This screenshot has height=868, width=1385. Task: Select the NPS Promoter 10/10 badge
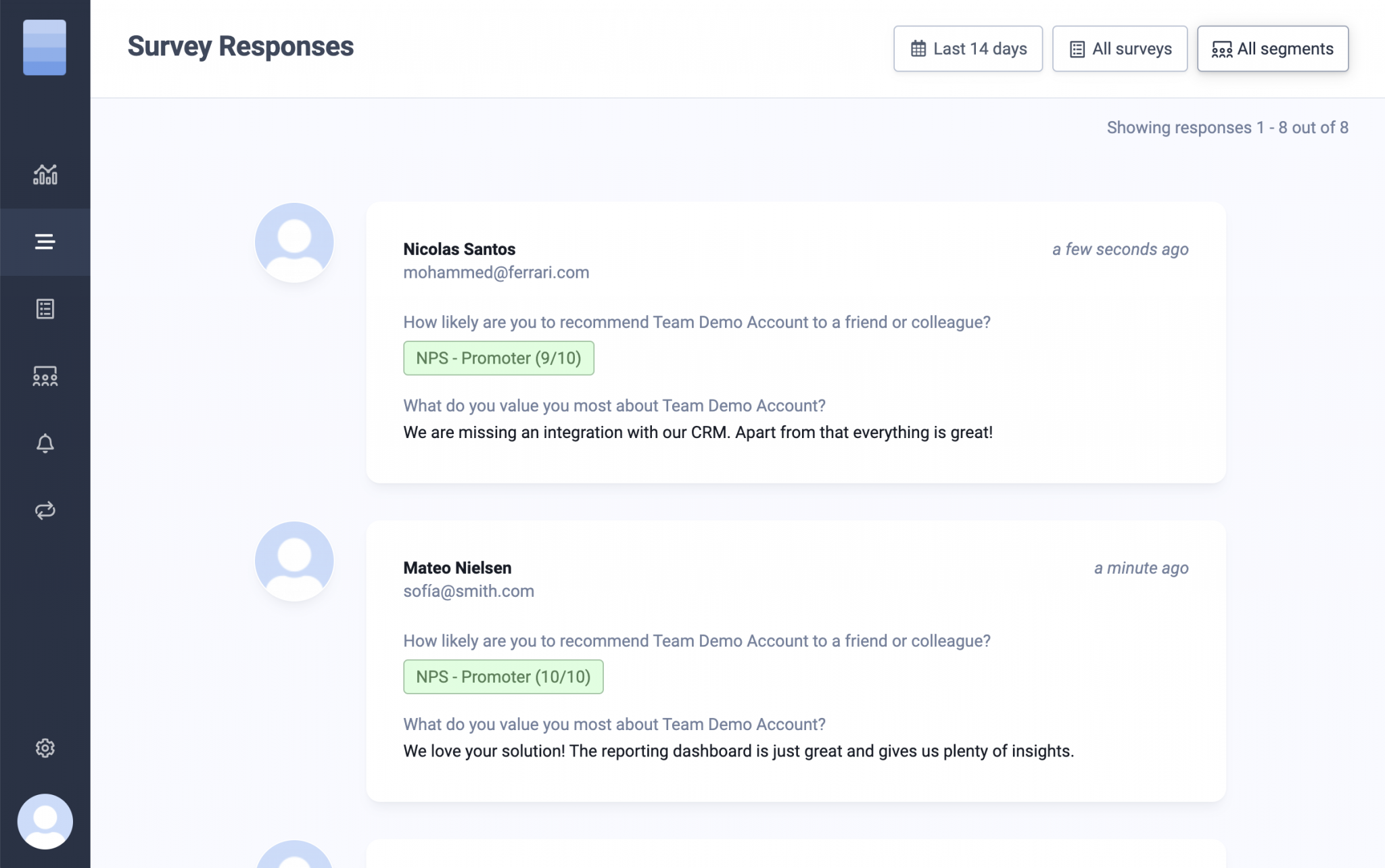point(503,676)
